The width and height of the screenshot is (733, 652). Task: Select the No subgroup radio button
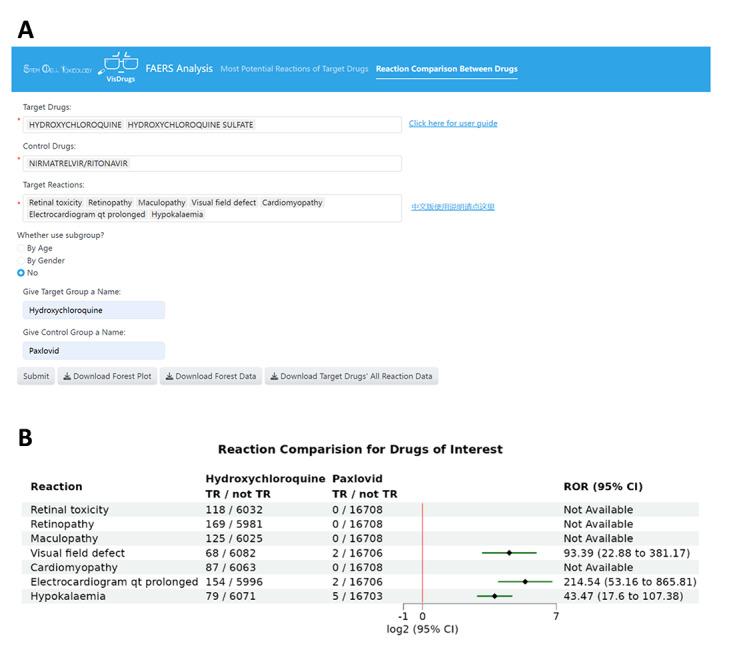21,273
